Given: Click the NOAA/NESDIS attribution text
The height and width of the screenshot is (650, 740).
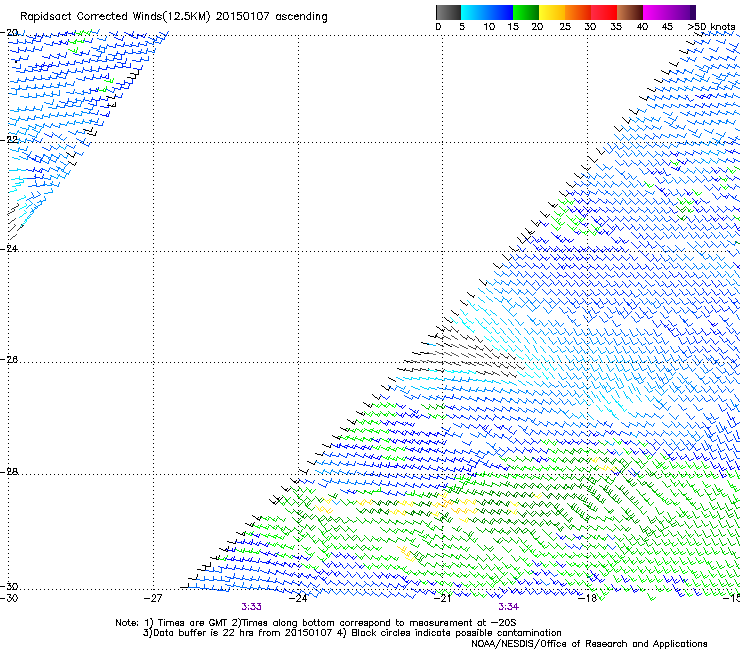Looking at the screenshot, I should [x=589, y=644].
